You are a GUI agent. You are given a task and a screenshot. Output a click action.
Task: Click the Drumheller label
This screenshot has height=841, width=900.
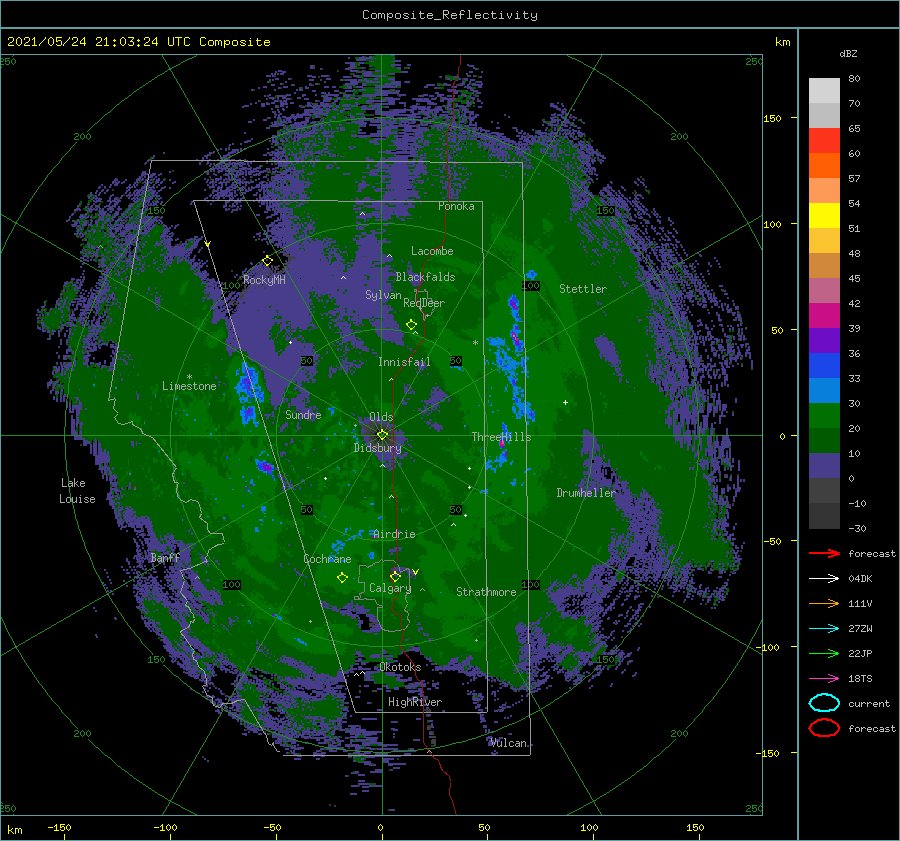pos(586,493)
